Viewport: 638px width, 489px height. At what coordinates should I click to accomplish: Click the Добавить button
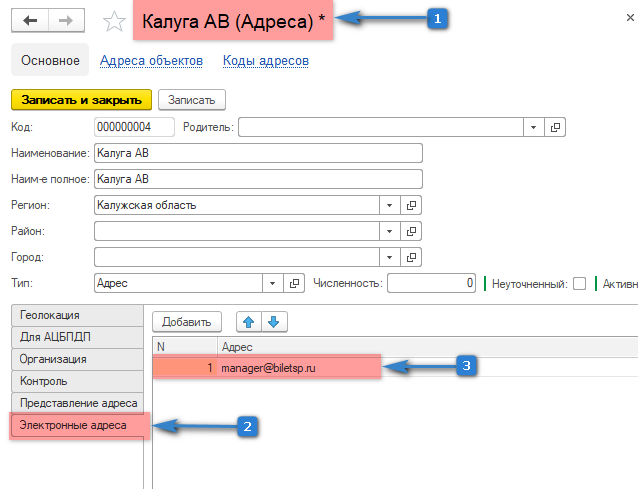click(187, 321)
